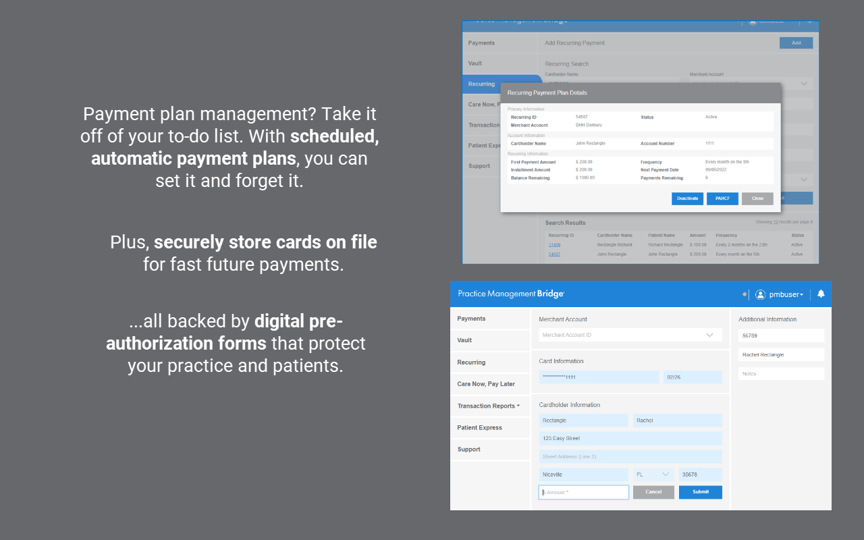Click the masked card number field ending 1111
Screen dimensions: 864x540
click(x=598, y=377)
